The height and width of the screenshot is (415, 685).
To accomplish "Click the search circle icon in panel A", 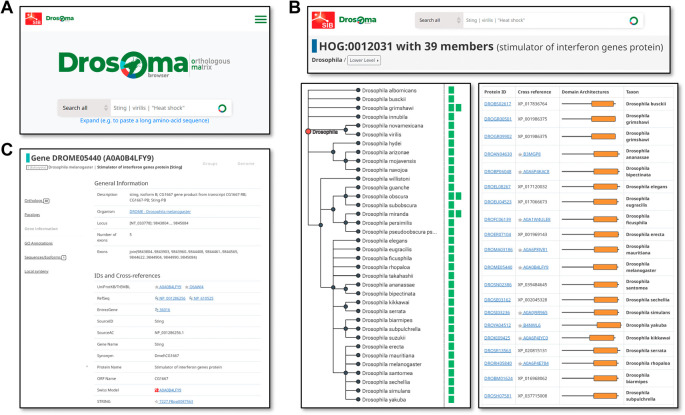I will click(x=222, y=108).
